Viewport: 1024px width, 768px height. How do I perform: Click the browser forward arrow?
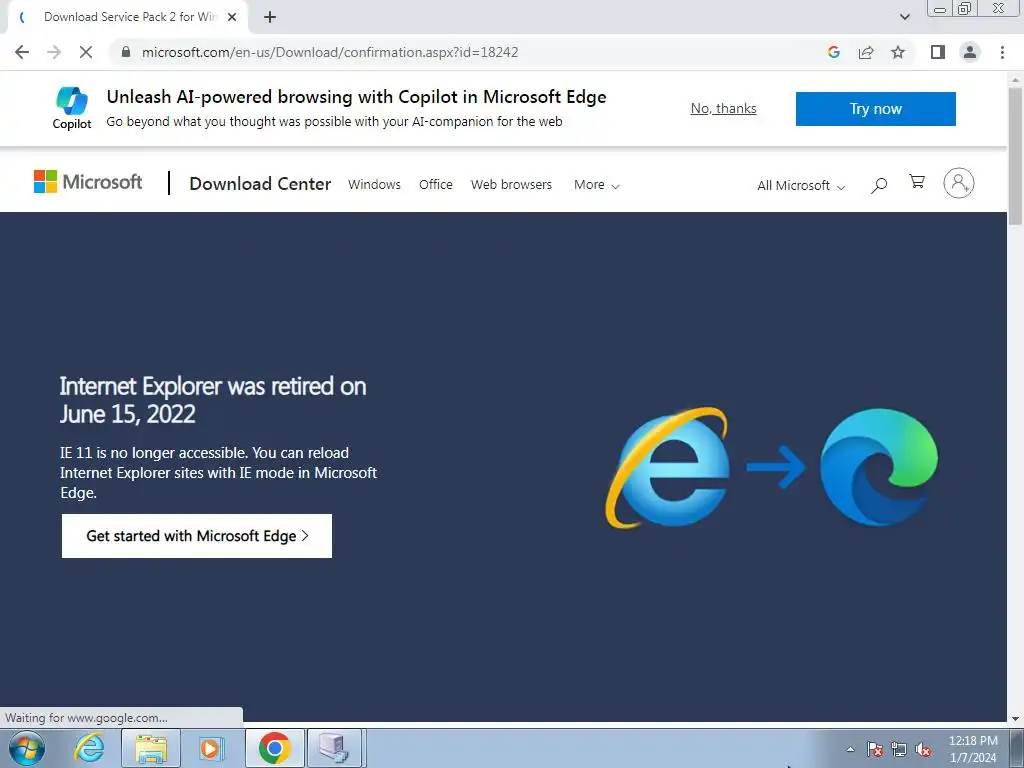click(x=54, y=52)
